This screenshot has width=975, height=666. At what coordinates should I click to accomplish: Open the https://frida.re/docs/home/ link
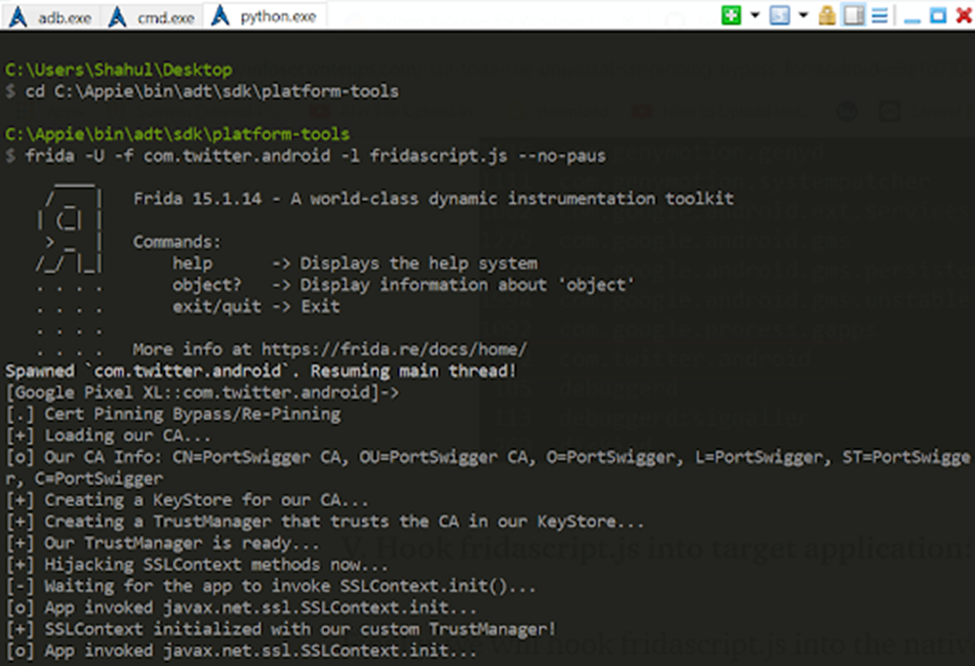click(393, 349)
